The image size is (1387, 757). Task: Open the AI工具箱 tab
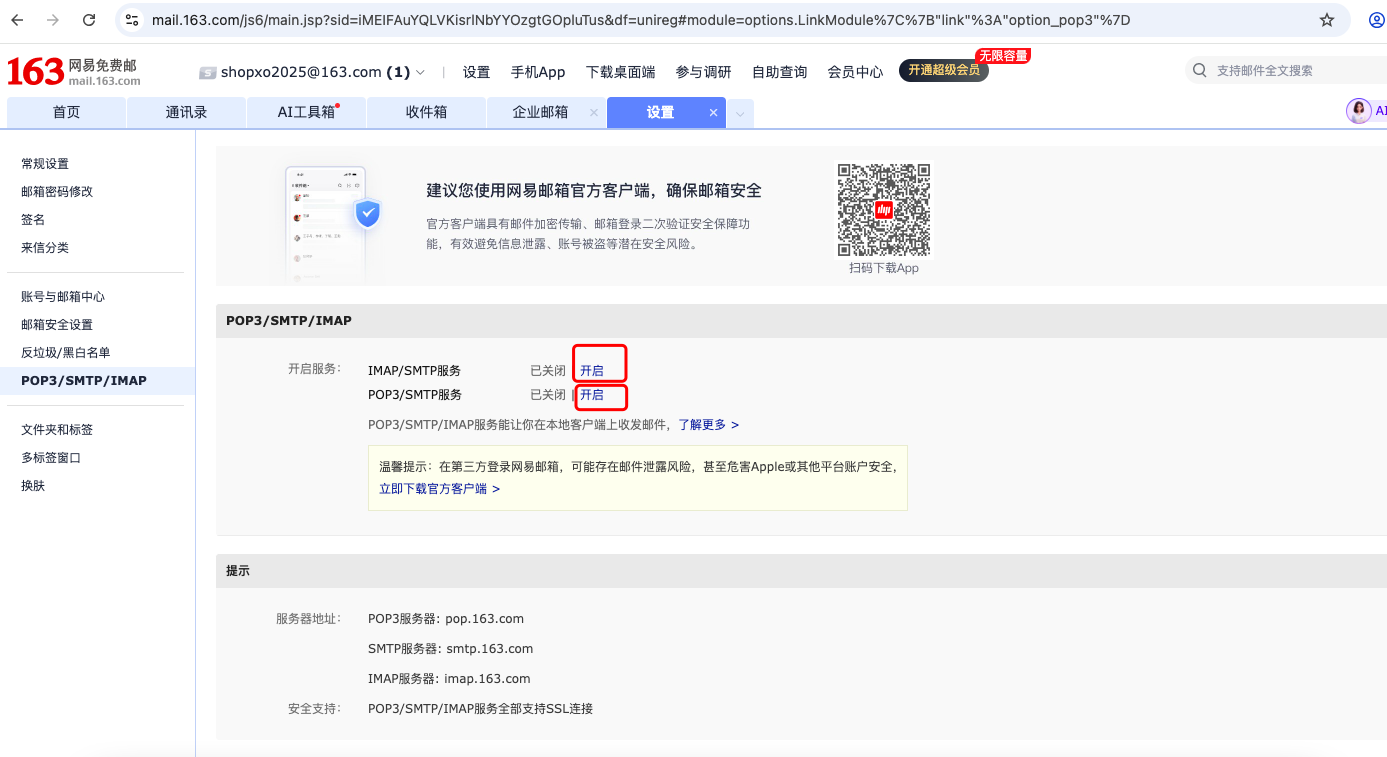point(306,113)
